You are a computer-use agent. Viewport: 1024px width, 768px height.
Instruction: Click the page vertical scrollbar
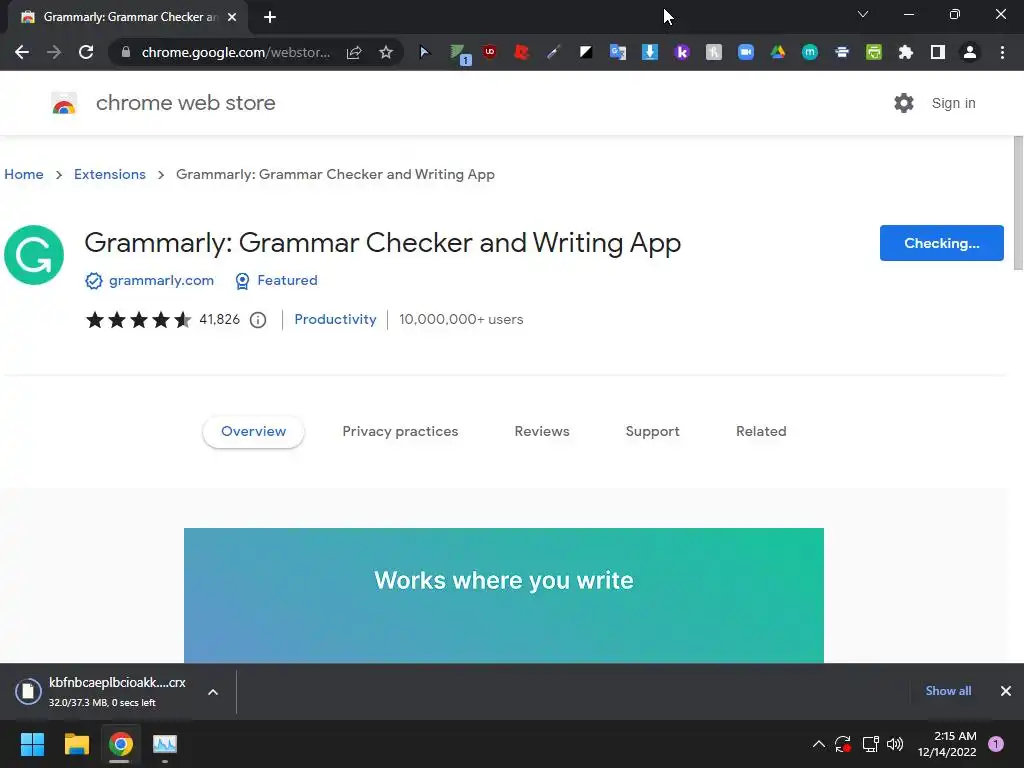[x=1018, y=202]
